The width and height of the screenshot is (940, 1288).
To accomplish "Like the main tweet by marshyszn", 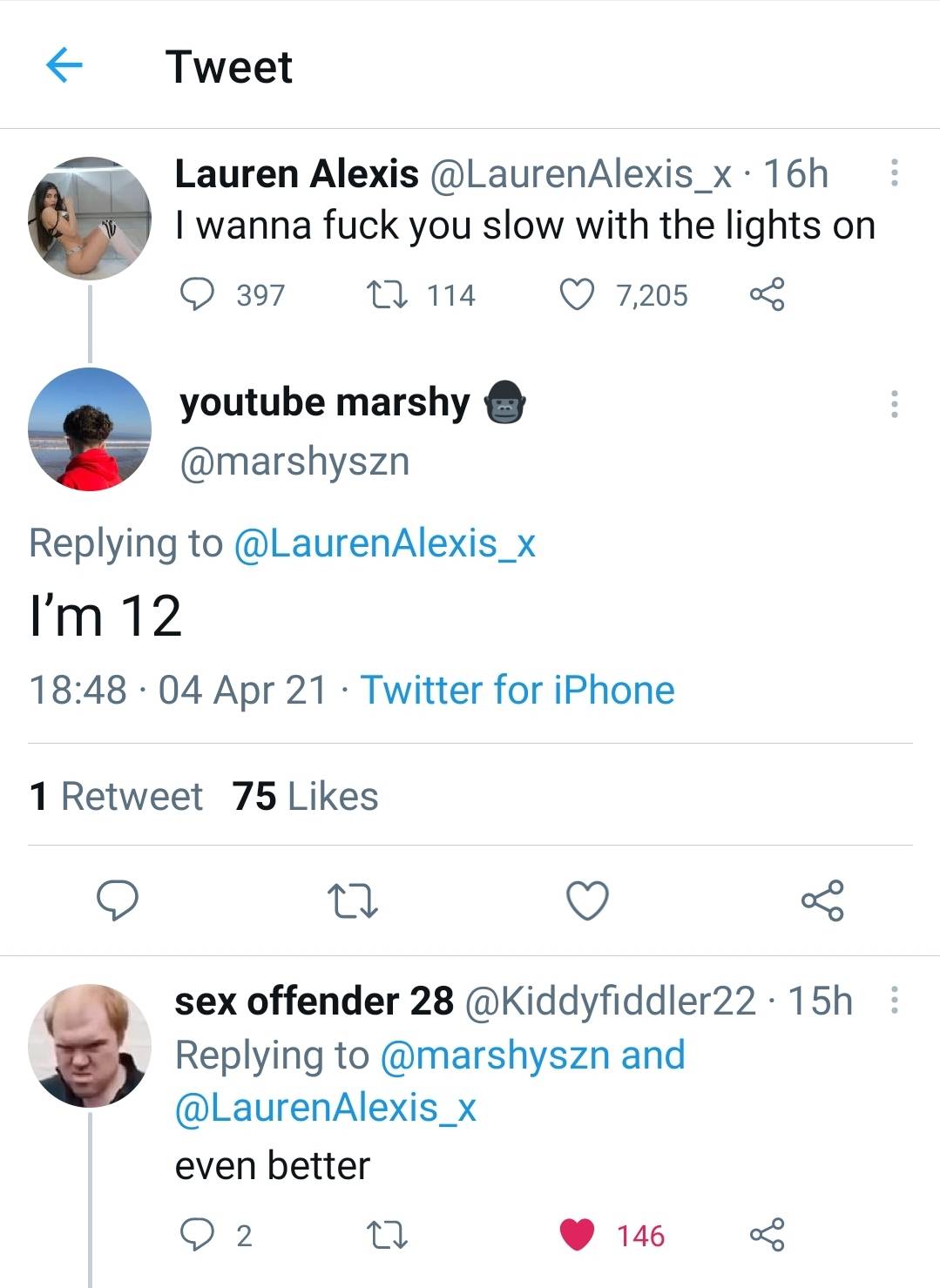I will (x=587, y=900).
